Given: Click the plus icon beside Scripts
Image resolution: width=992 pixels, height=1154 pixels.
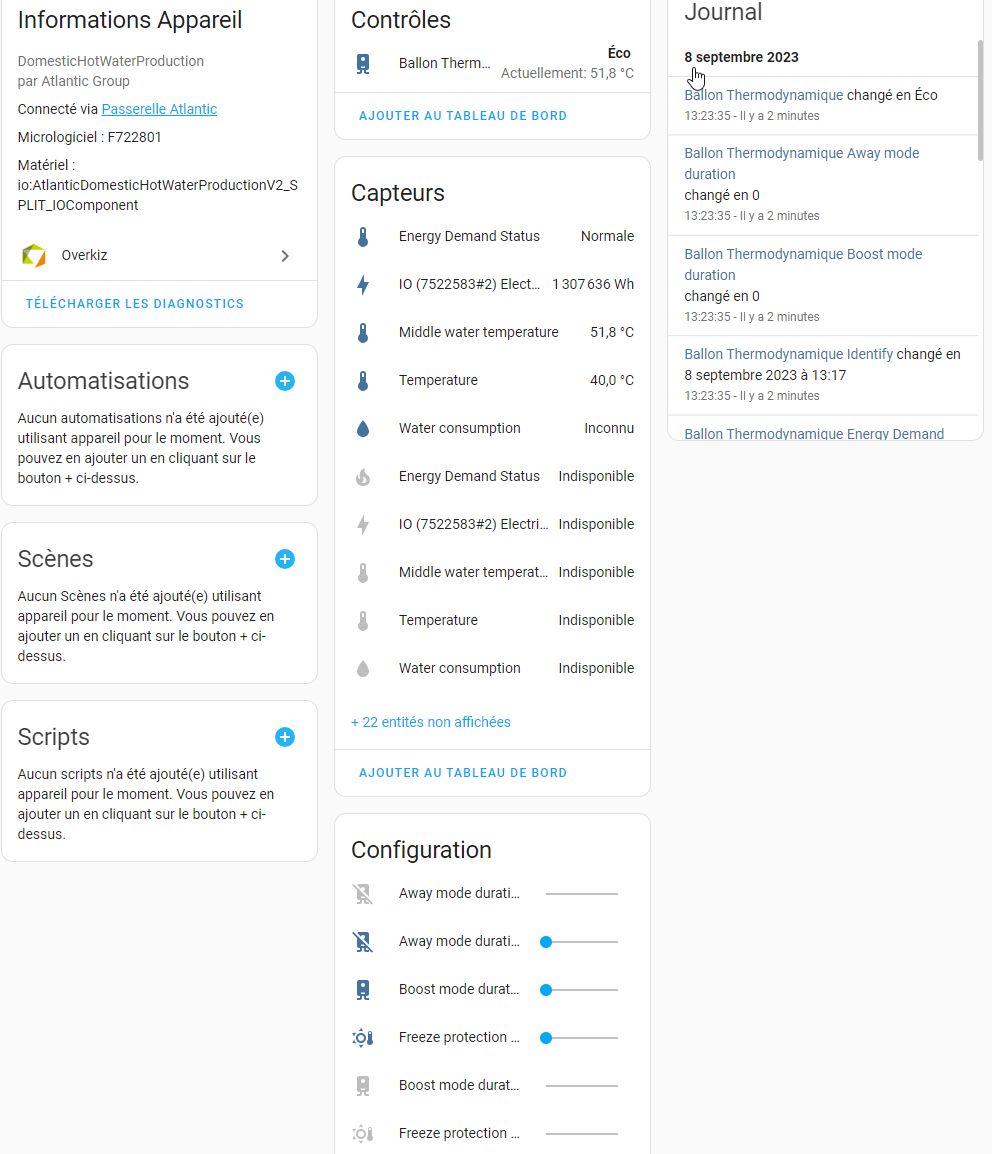Looking at the screenshot, I should (x=285, y=737).
